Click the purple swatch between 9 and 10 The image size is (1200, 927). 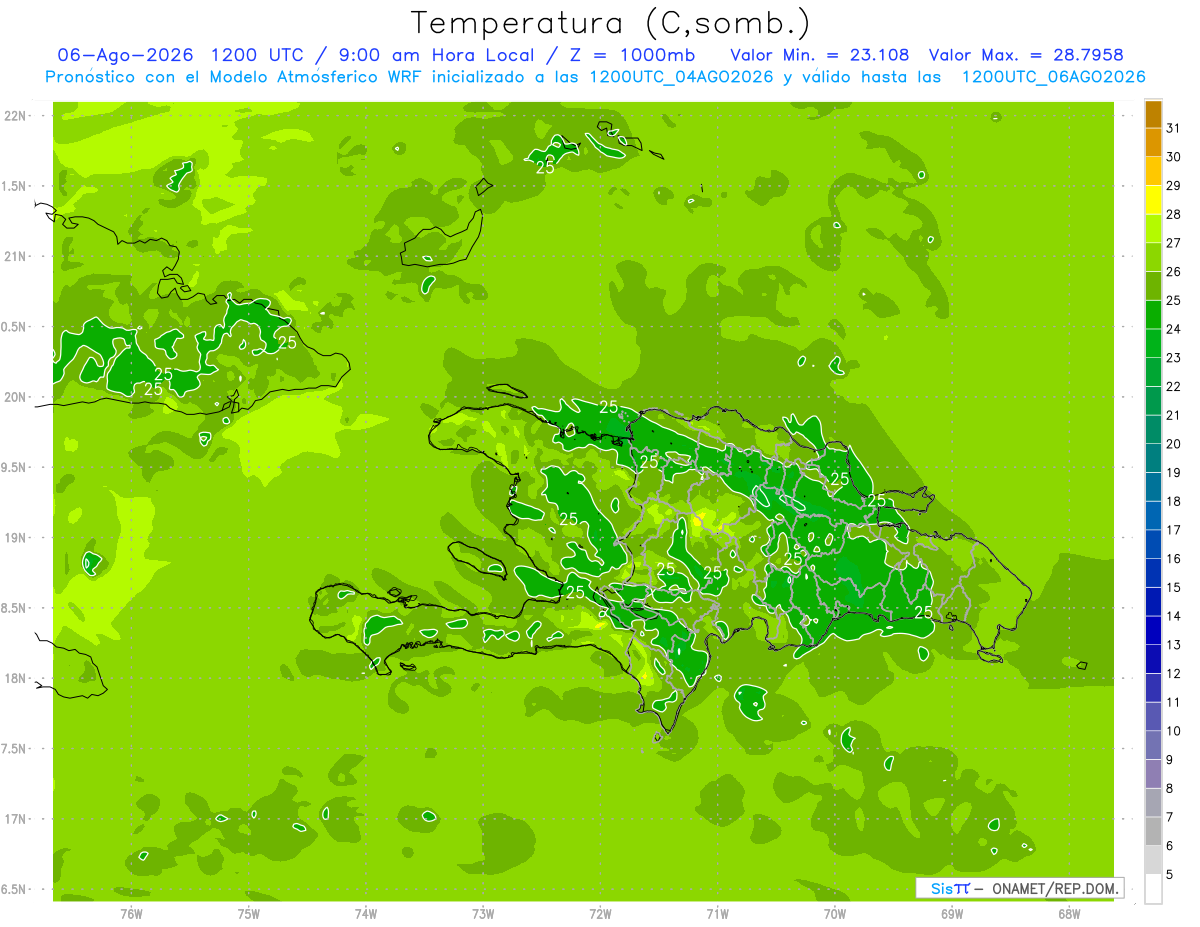pyautogui.click(x=1153, y=746)
